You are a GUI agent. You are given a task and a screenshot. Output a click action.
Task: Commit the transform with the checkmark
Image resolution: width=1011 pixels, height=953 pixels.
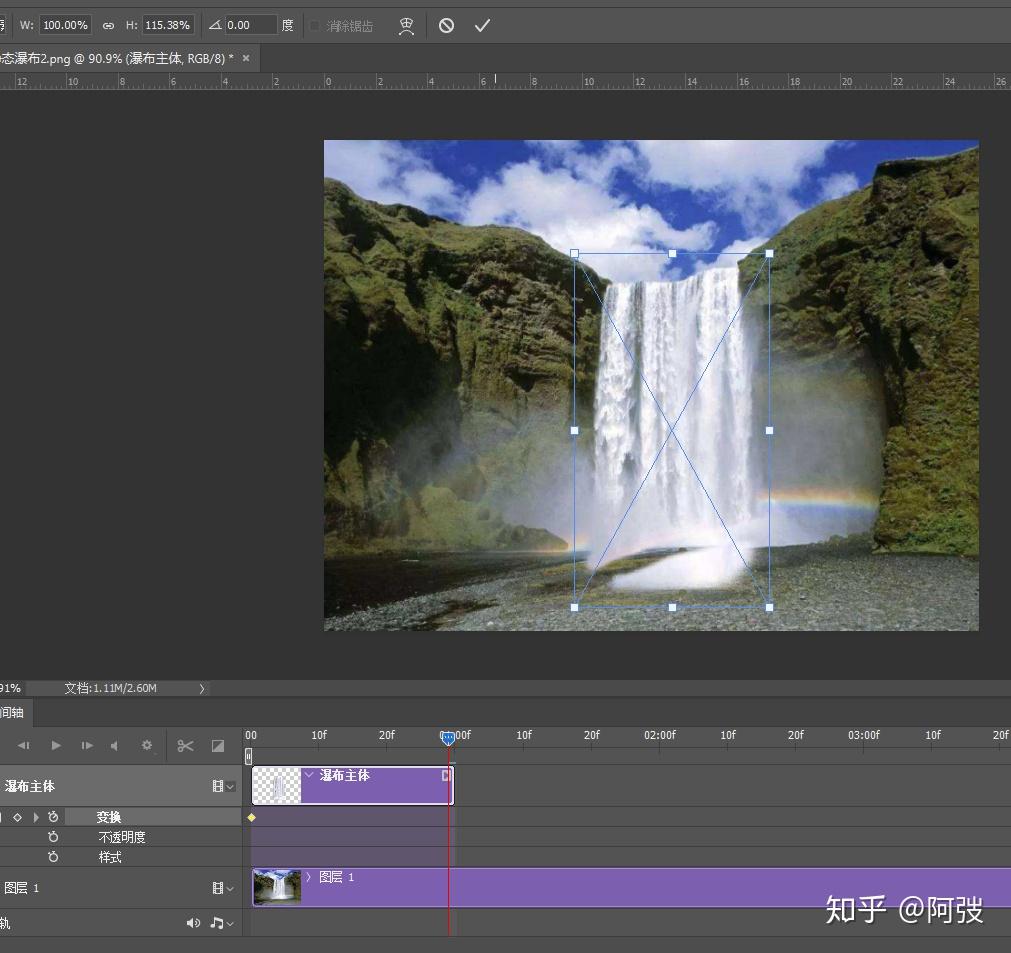(482, 26)
